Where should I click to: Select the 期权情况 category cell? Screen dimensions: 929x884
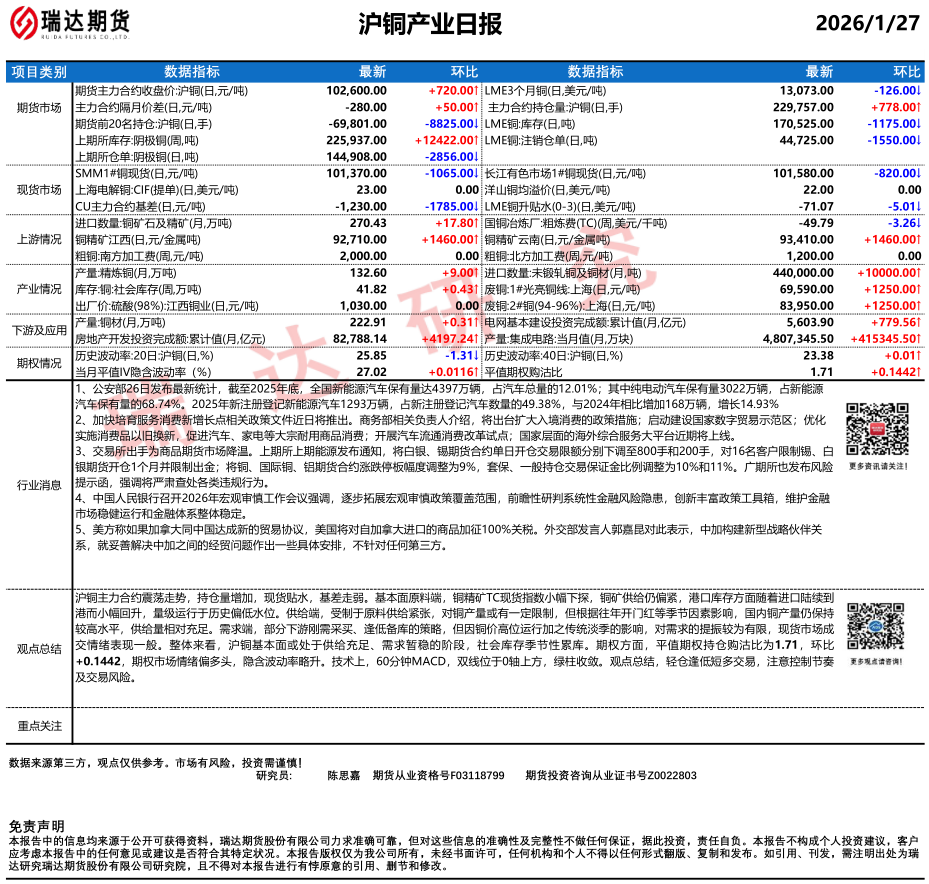[x=39, y=362]
